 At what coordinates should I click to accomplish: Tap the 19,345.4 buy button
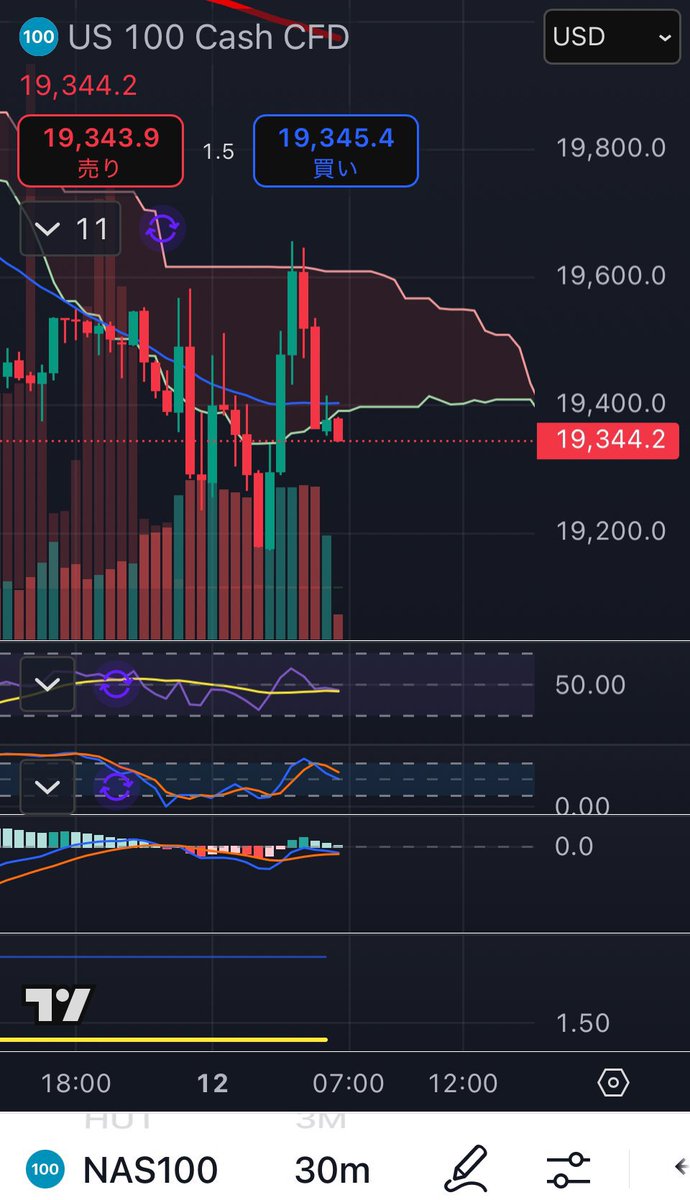click(336, 151)
